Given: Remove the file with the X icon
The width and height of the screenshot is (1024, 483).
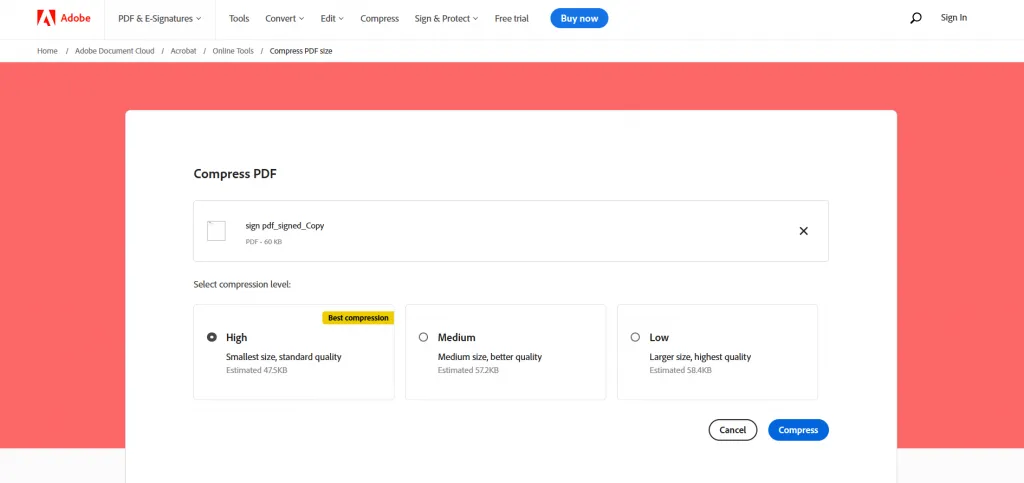Looking at the screenshot, I should [x=803, y=231].
